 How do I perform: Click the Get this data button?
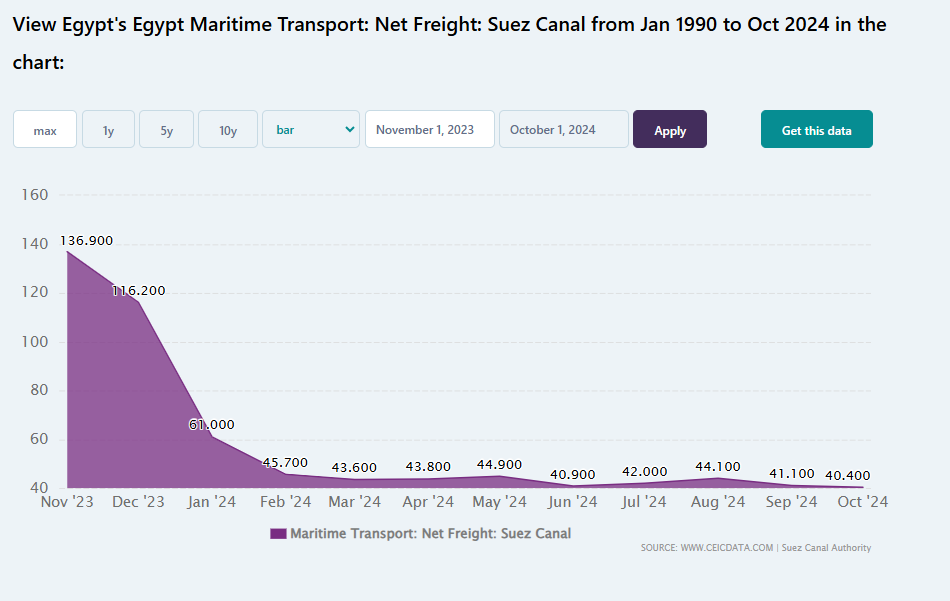click(x=816, y=130)
